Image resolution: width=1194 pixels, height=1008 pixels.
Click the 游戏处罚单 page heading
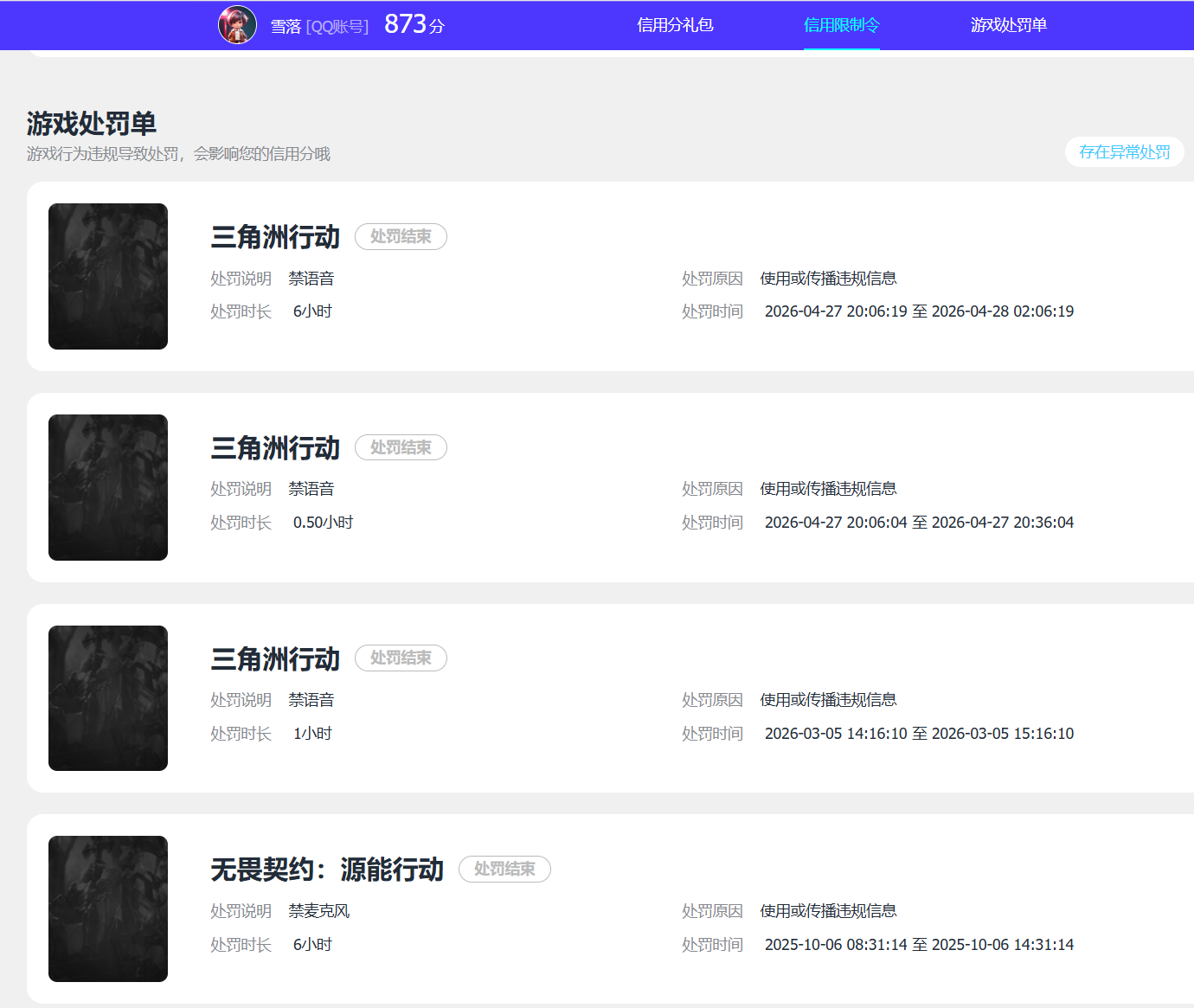click(x=92, y=124)
